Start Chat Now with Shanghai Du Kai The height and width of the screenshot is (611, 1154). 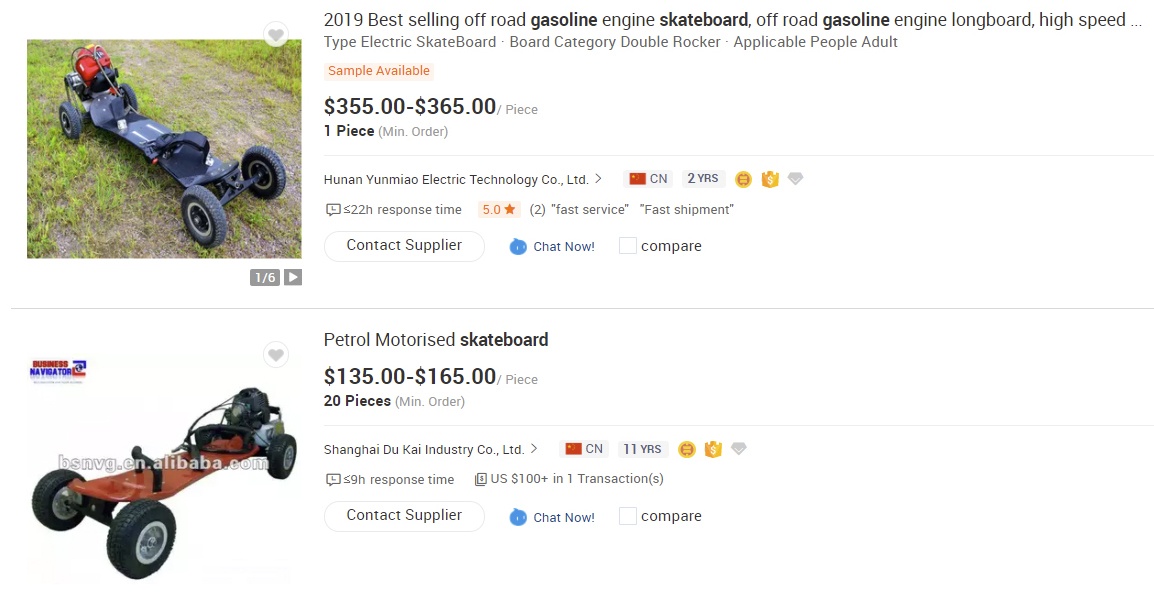pyautogui.click(x=552, y=517)
